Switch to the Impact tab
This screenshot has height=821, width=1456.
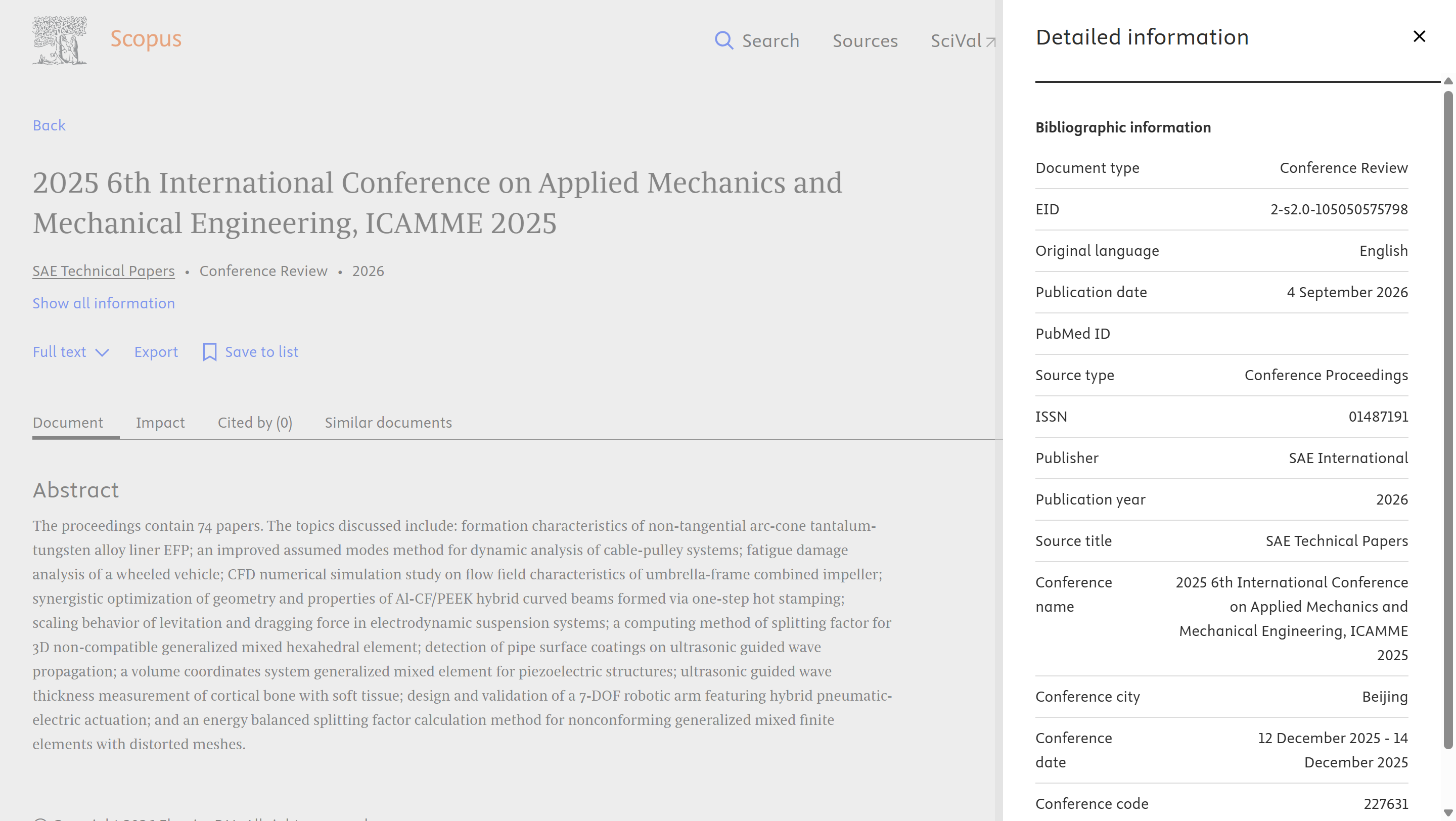coord(160,423)
